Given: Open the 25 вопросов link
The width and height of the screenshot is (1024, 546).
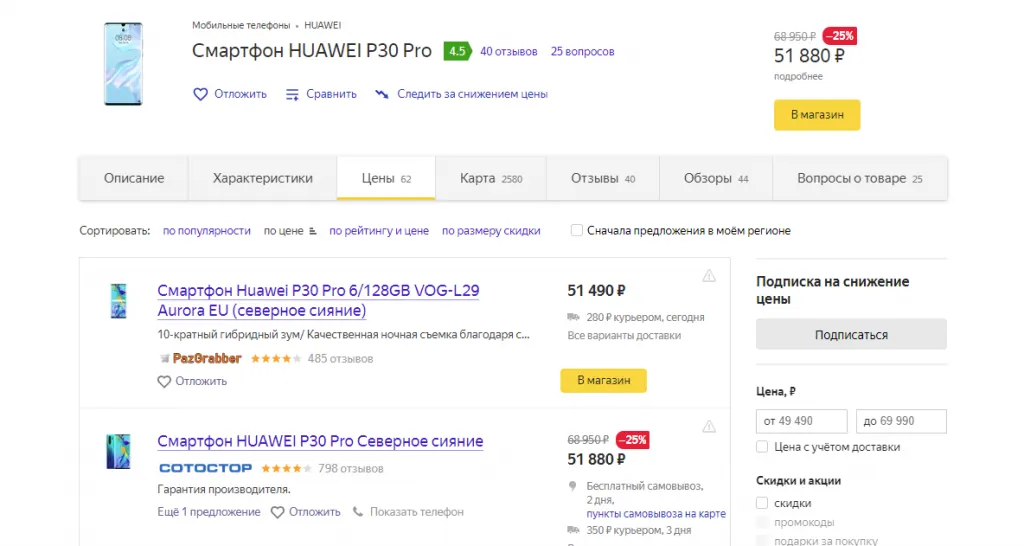Looking at the screenshot, I should click(582, 51).
